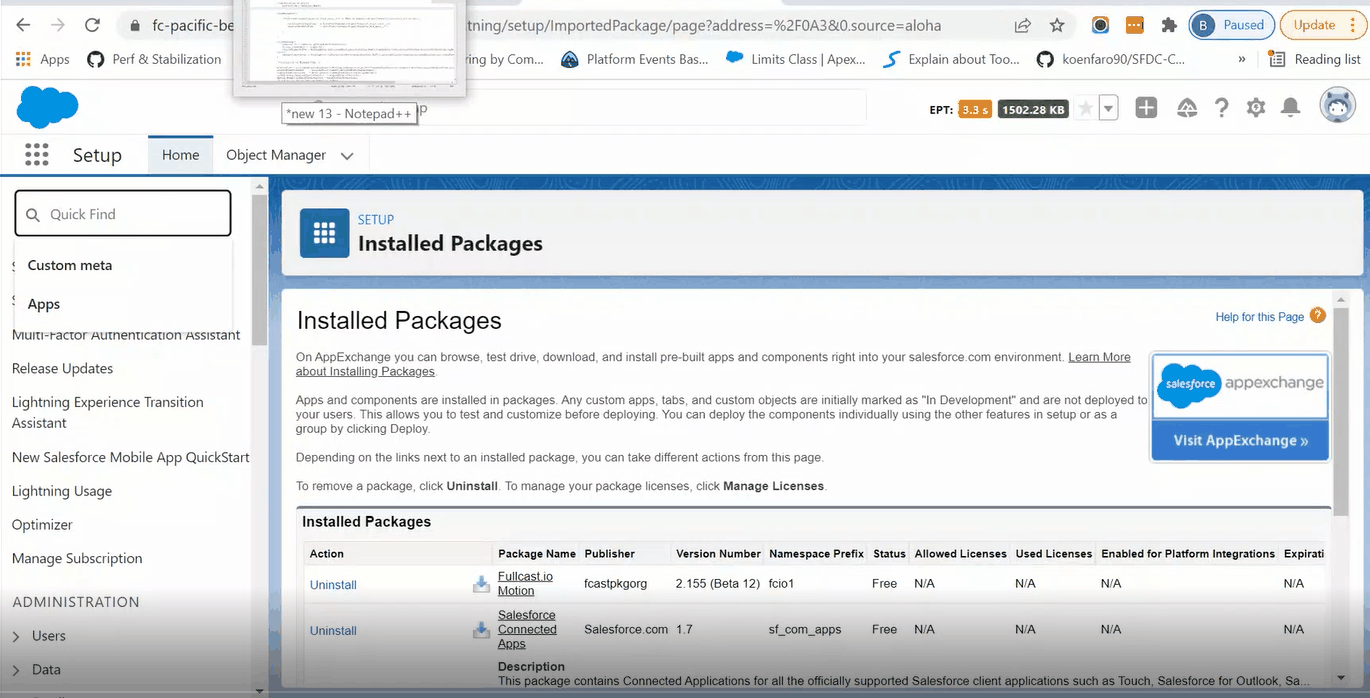Screen dimensions: 1370x698
Task: Open Salesforce Connected Apps package link
Action: click(527, 630)
